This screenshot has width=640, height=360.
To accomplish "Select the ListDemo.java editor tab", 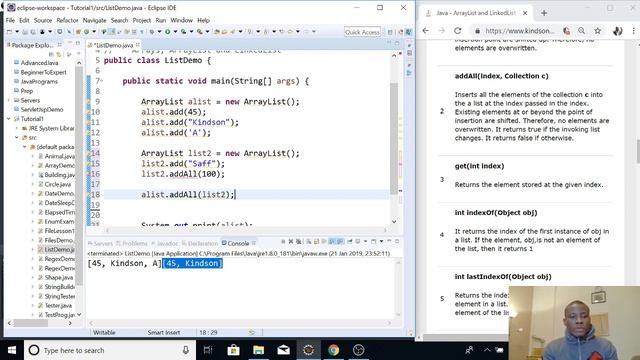I will pos(113,45).
